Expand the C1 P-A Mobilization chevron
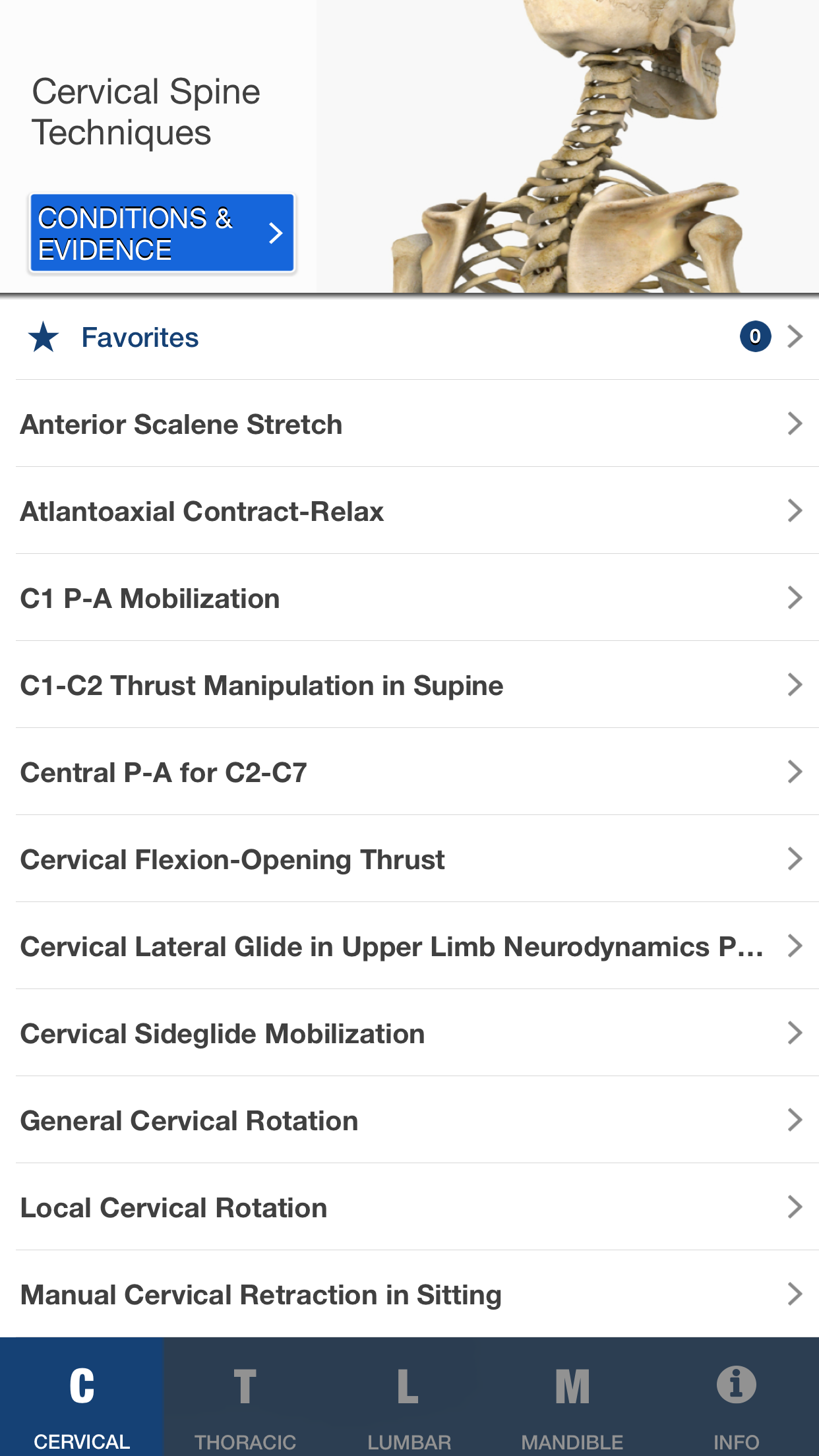819x1456 pixels. (795, 597)
